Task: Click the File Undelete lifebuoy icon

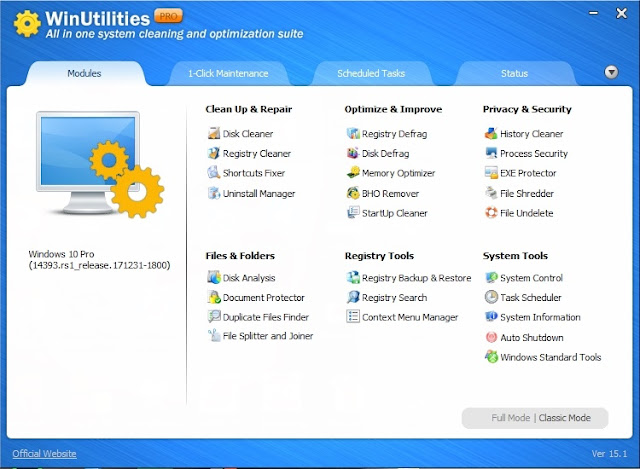Action: [x=491, y=213]
